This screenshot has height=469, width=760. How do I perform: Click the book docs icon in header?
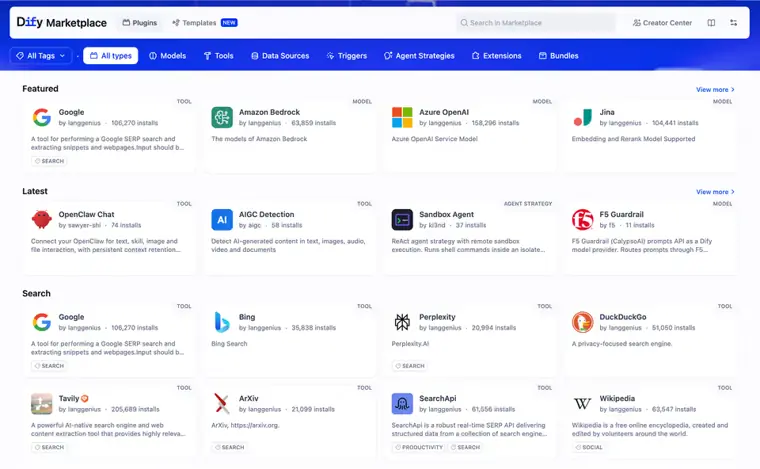coord(711,23)
